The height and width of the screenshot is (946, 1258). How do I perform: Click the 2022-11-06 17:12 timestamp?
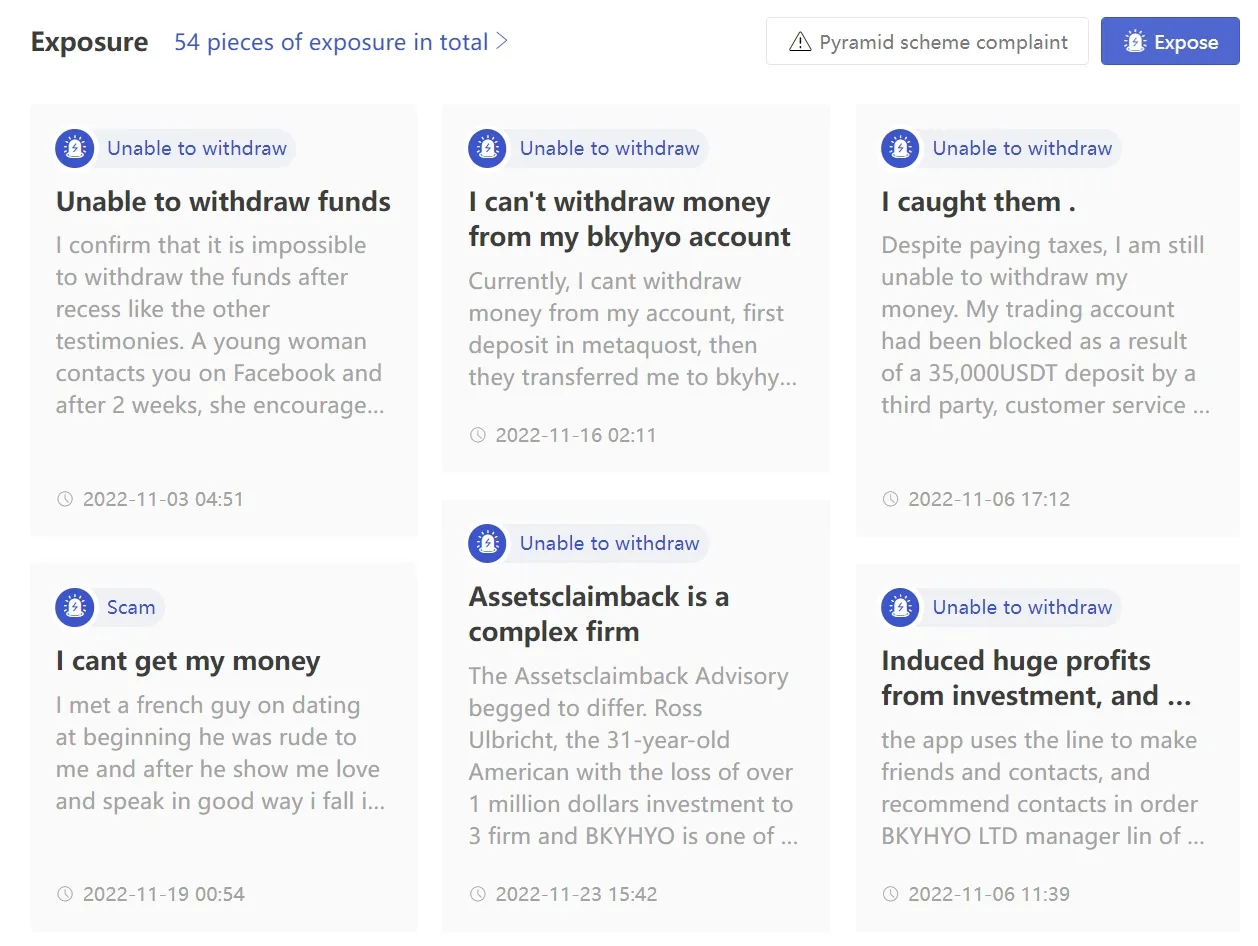989,499
